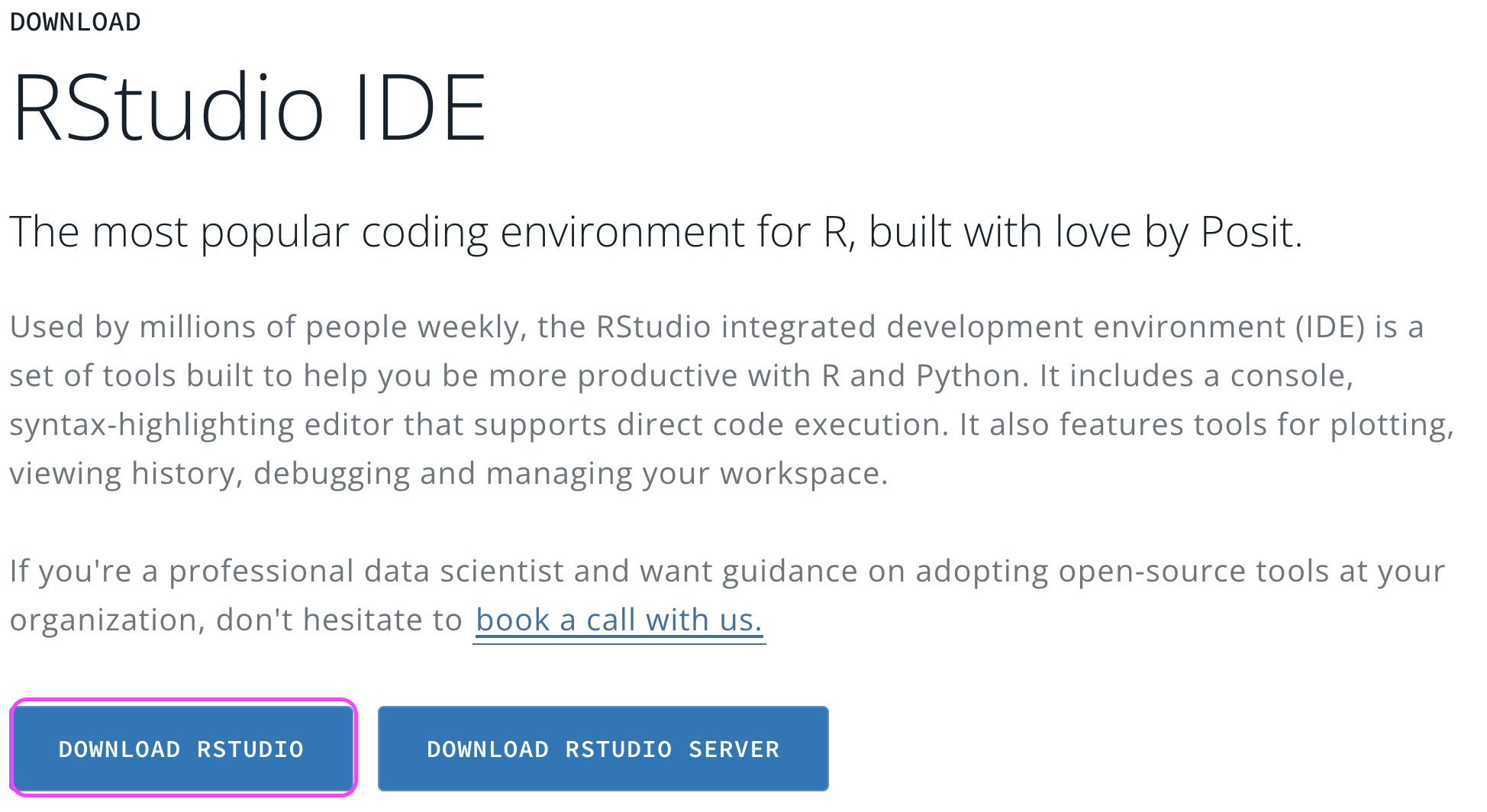Click the word 'love' in the tagline

click(1093, 232)
